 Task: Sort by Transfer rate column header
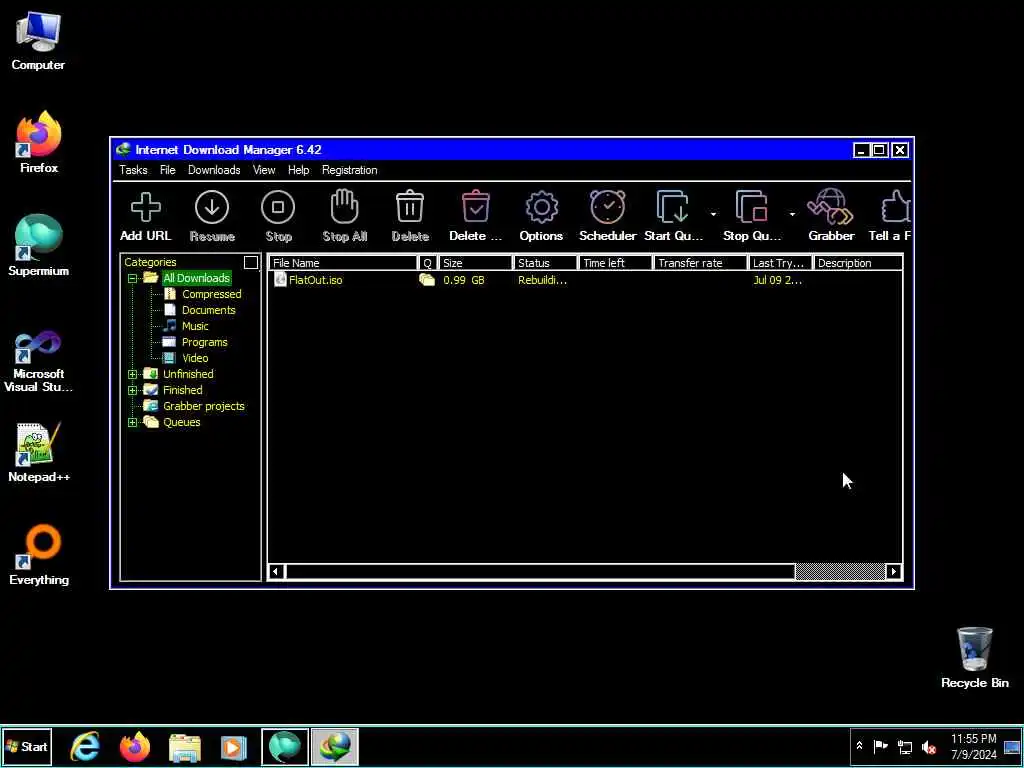pyautogui.click(x=700, y=263)
